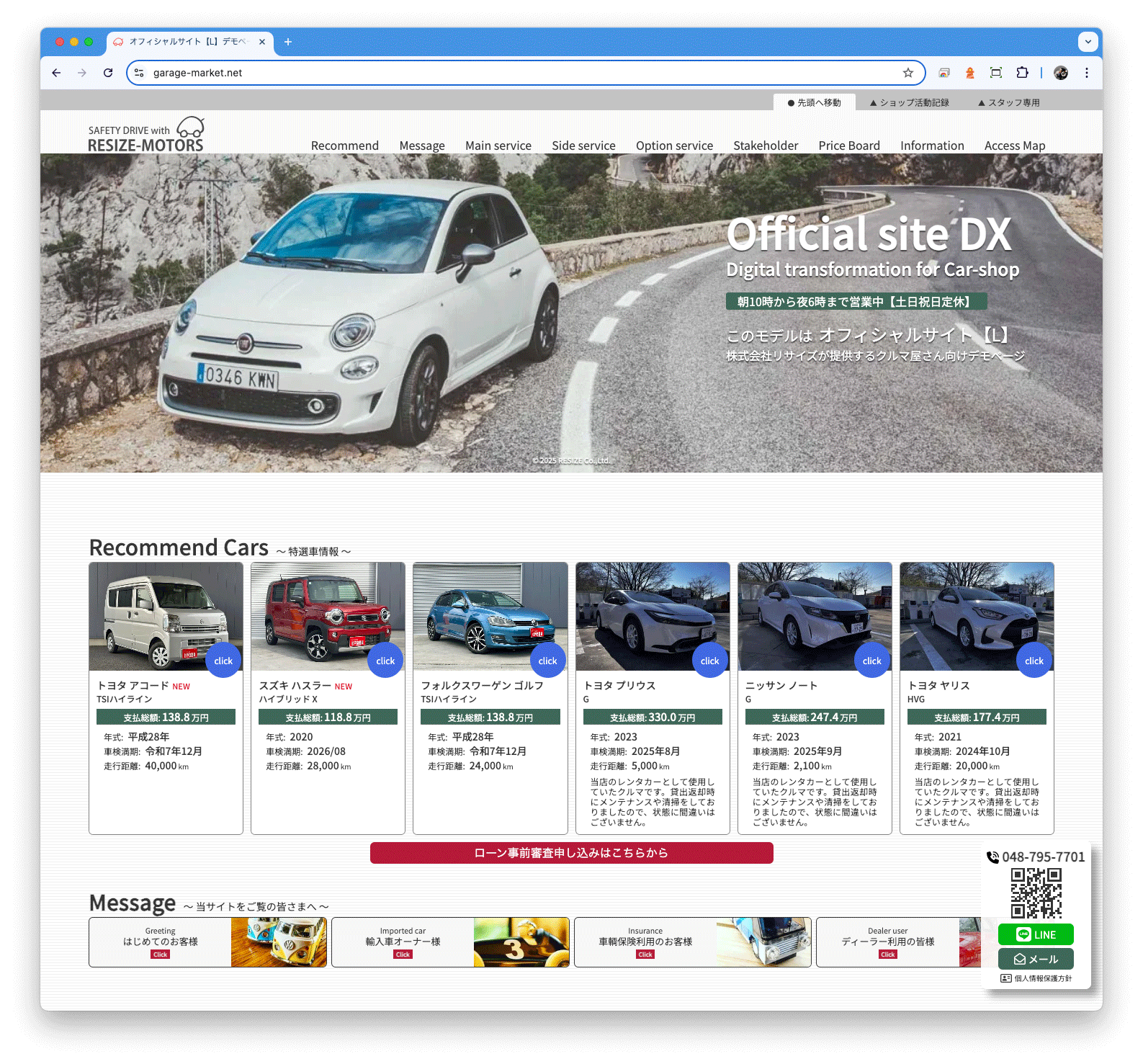Open the 個人情報保護方針 link
The image size is (1143, 1064).
[1036, 978]
